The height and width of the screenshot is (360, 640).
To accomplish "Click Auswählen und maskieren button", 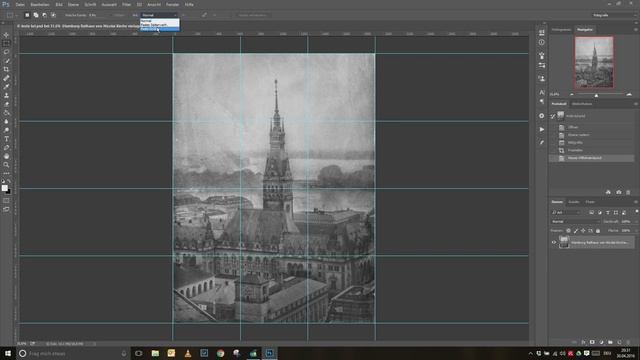I will tap(253, 15).
